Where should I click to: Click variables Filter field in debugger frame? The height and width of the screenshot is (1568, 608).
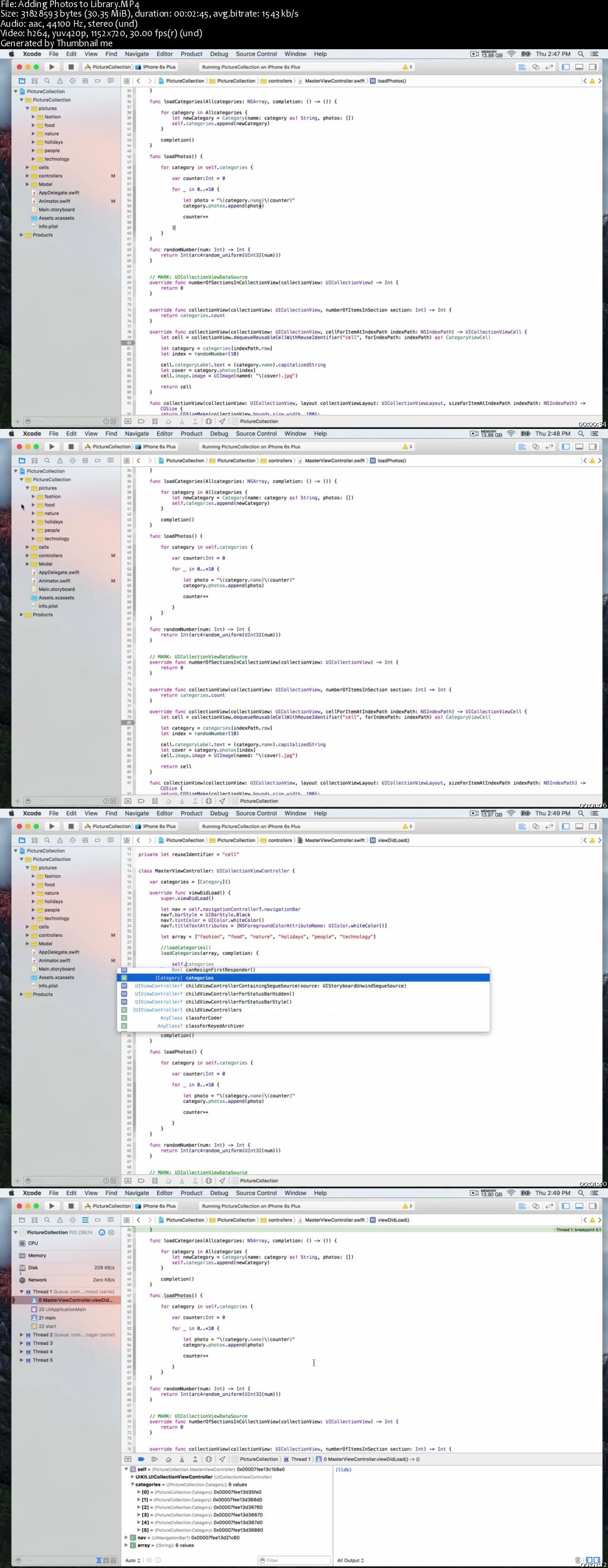(x=294, y=1560)
